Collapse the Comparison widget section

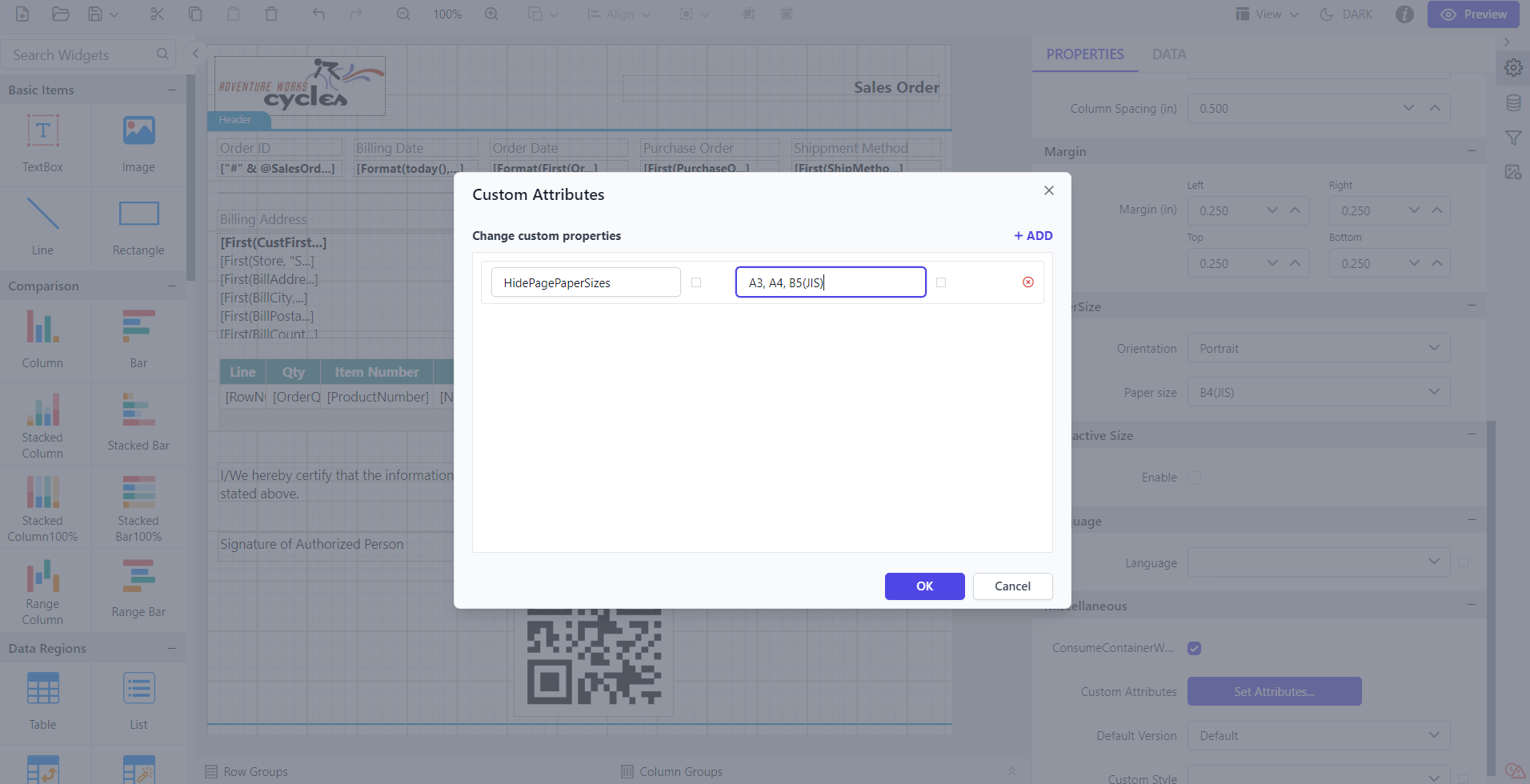point(171,285)
